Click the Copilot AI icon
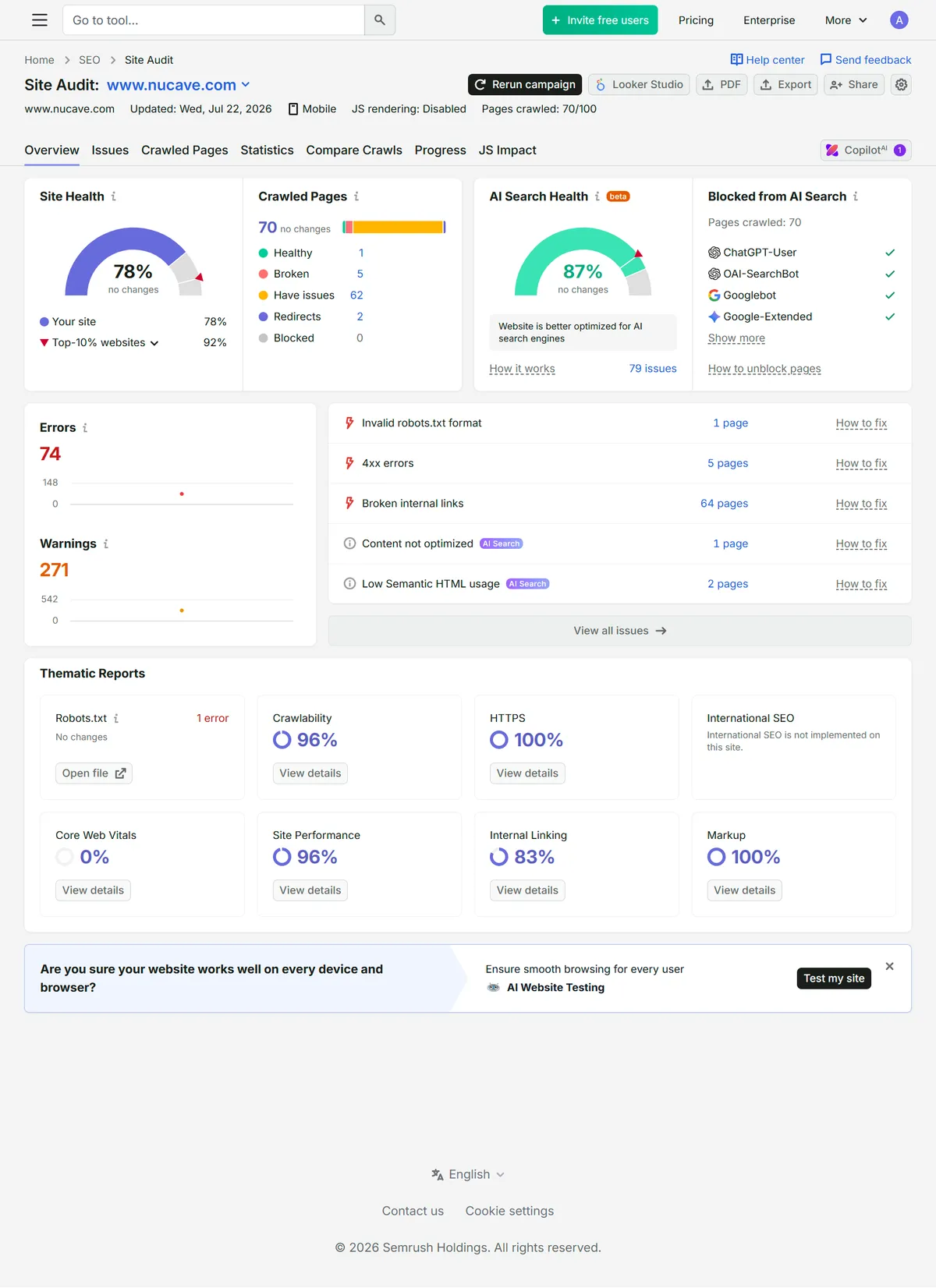 point(832,150)
